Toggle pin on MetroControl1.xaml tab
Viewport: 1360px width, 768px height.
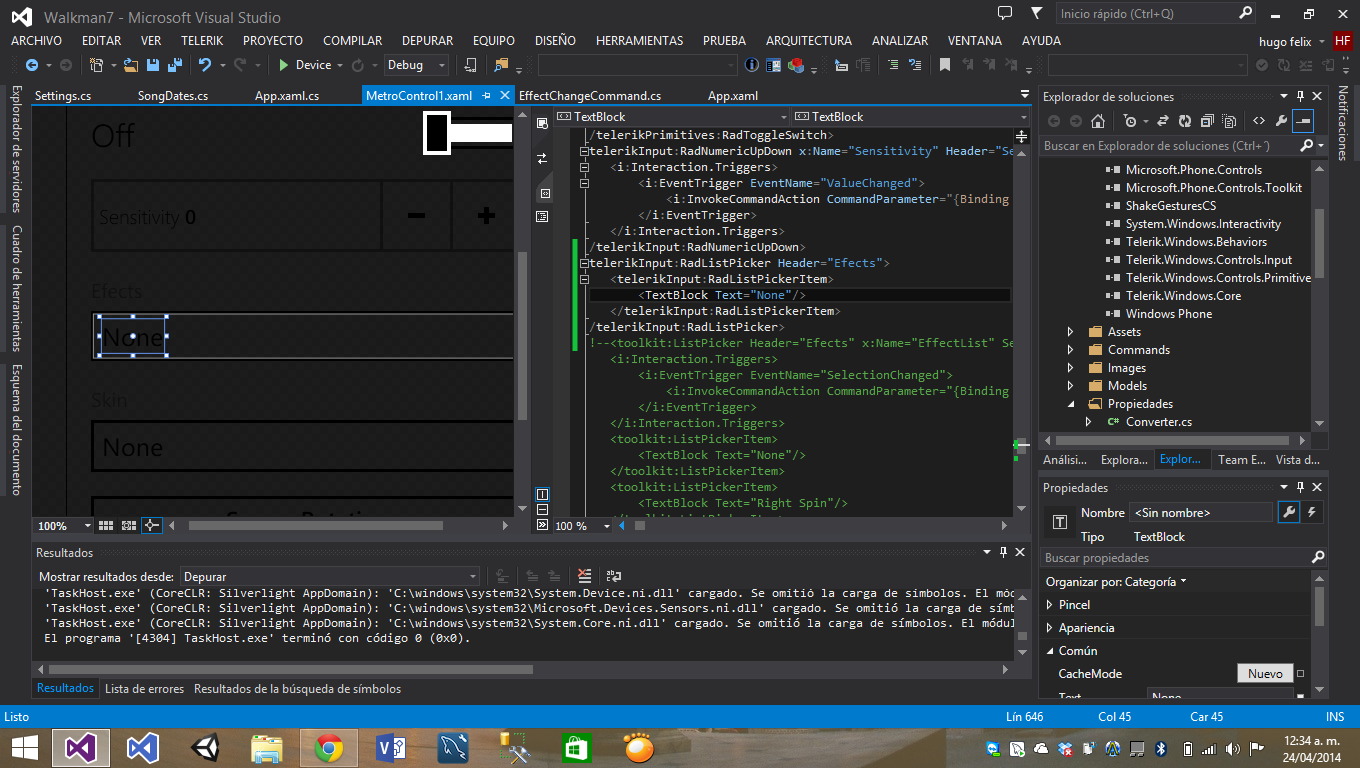(486, 96)
